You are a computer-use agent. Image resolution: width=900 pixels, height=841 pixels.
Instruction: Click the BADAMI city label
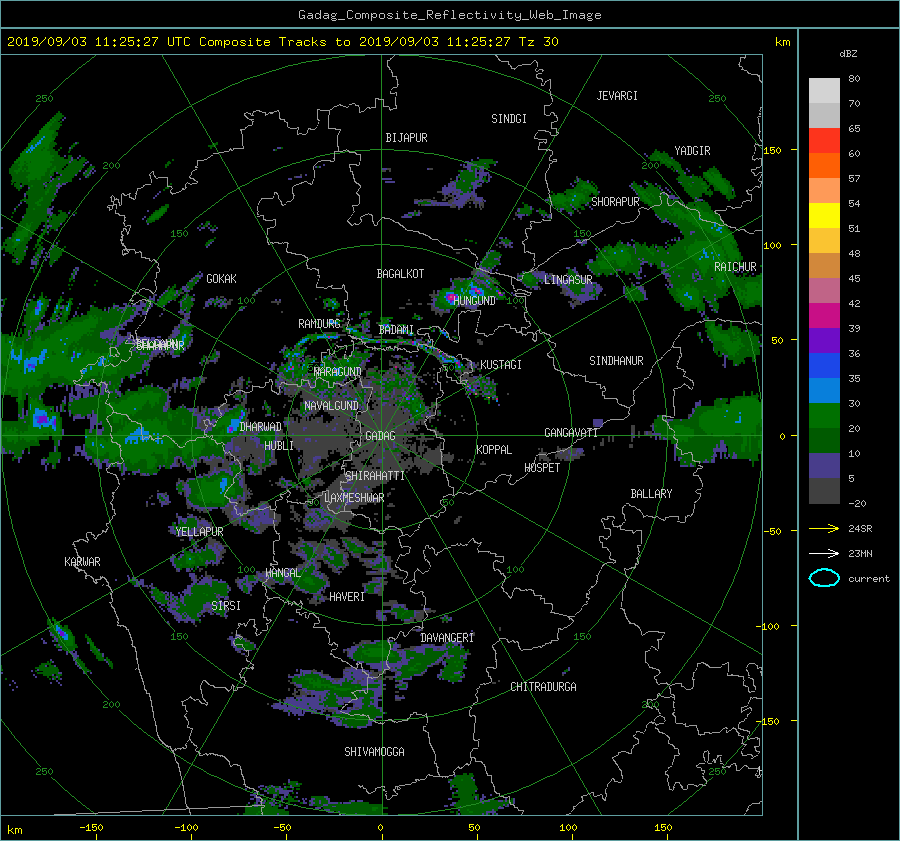(396, 330)
